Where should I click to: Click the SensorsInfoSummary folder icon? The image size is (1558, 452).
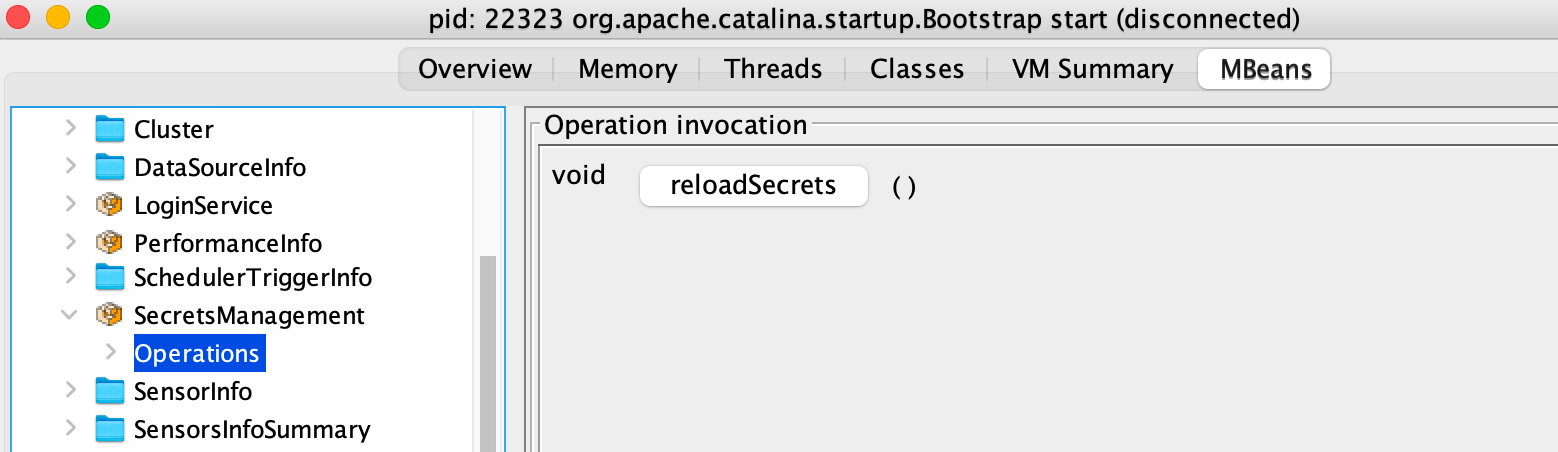click(109, 429)
